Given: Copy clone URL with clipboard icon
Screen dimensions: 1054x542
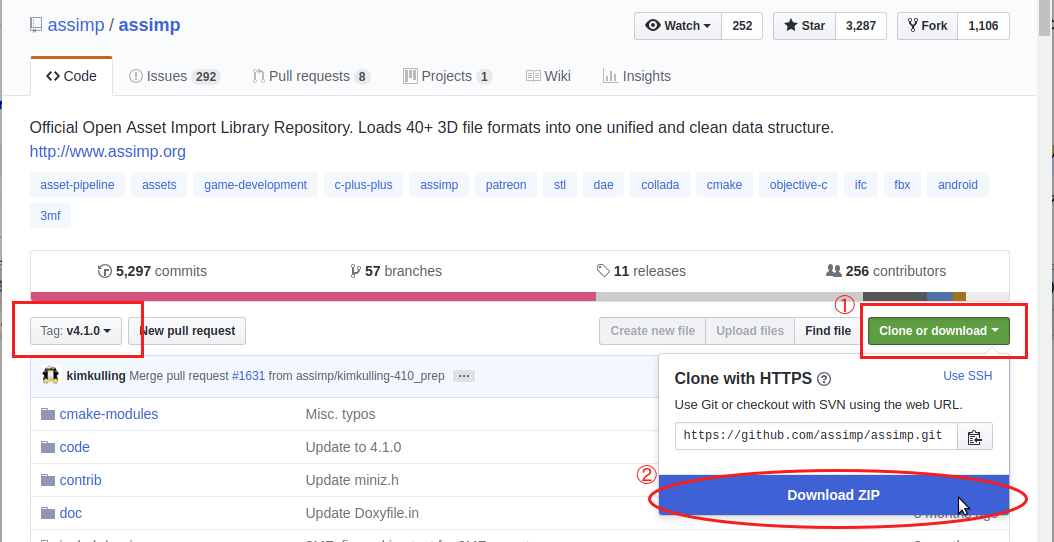Looking at the screenshot, I should coord(975,437).
